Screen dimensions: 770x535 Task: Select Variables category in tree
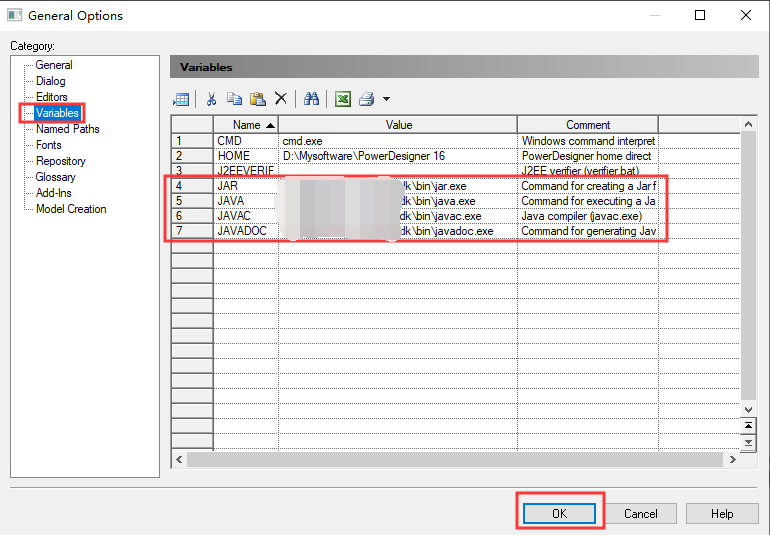(x=57, y=113)
